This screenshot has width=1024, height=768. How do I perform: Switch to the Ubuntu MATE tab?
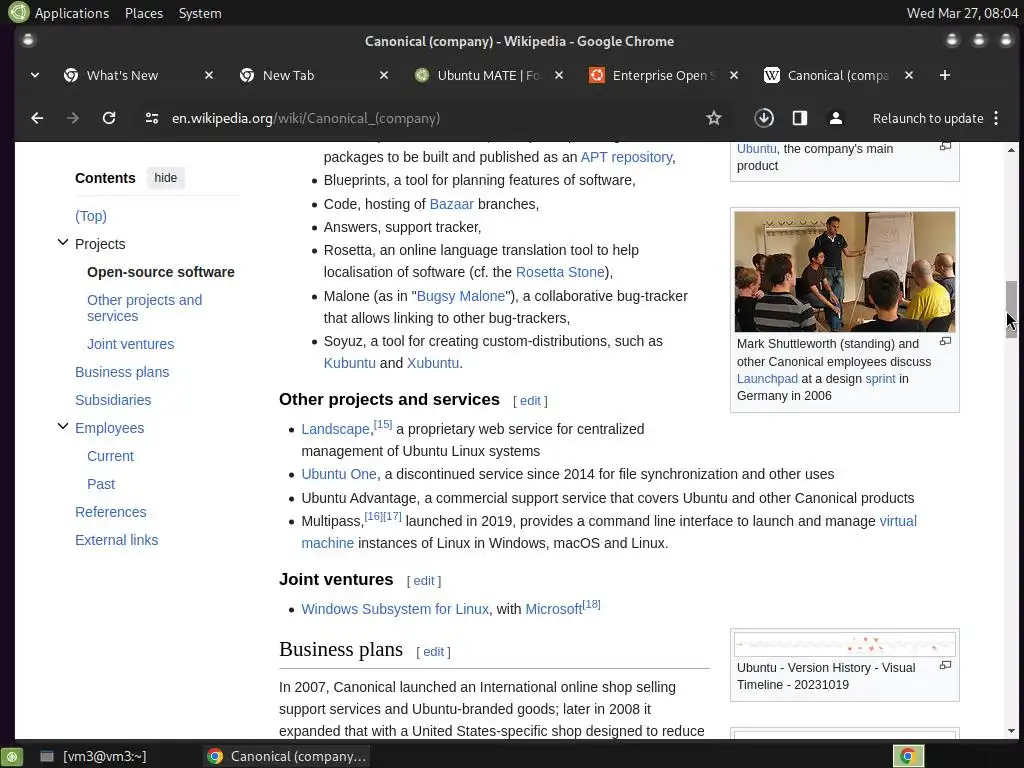[488, 75]
